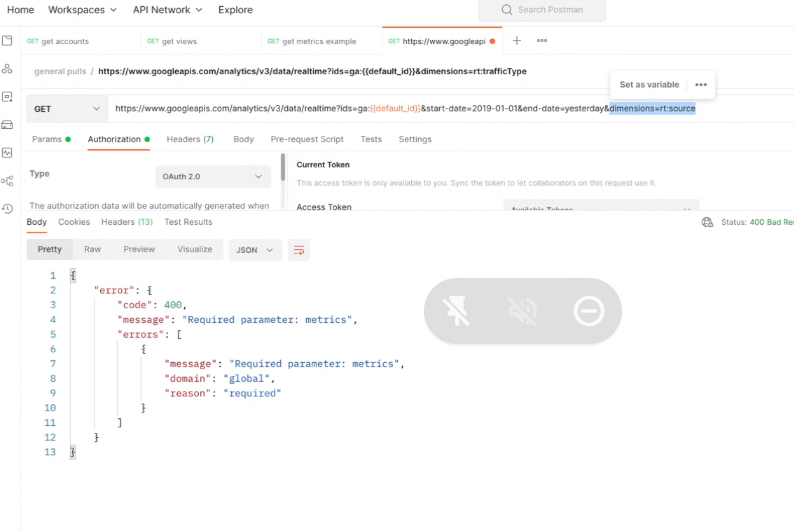Click the request title URL in breadcrumb

pos(312,71)
